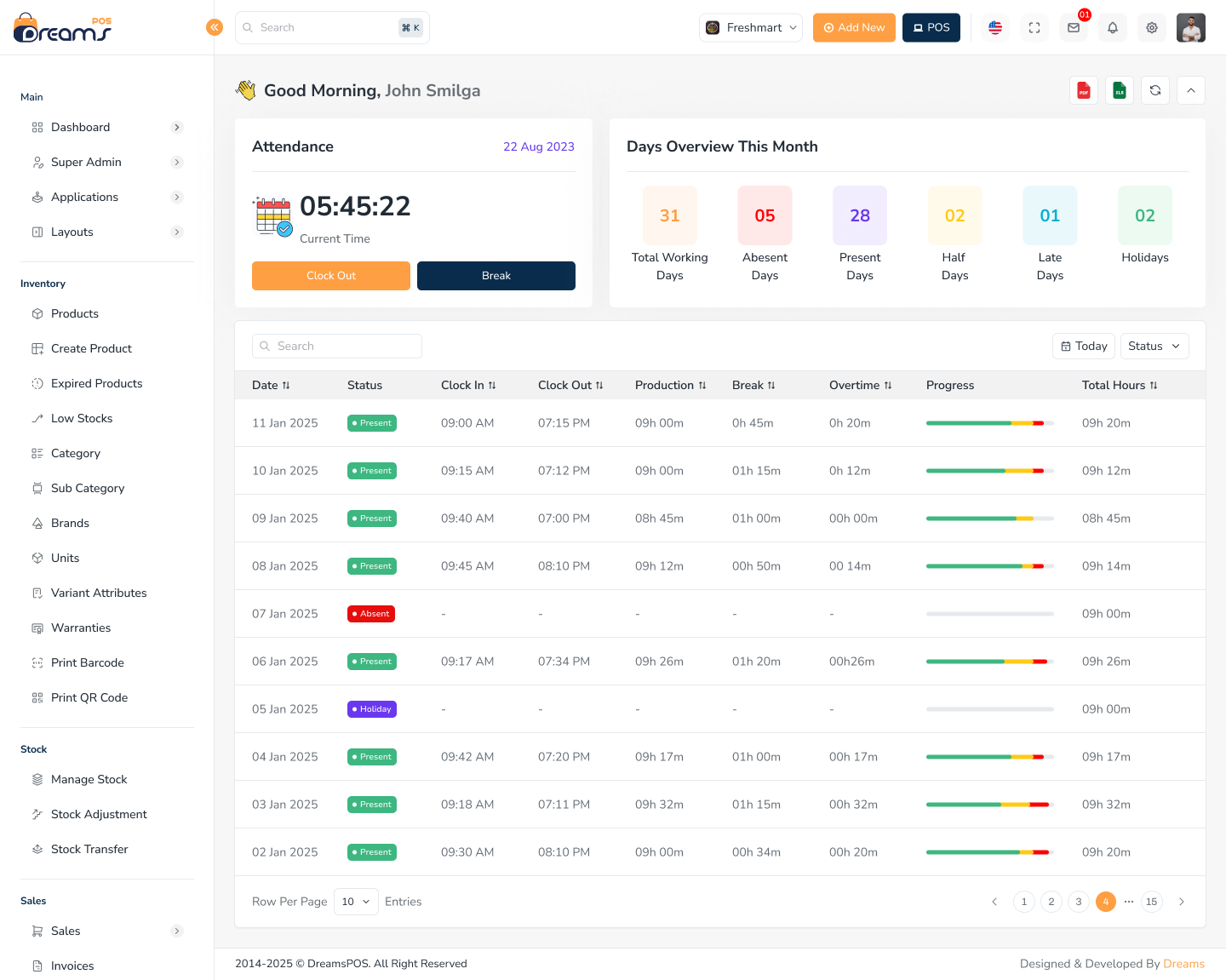Export the dashboard as PDF
The image size is (1226, 980).
coord(1083,90)
